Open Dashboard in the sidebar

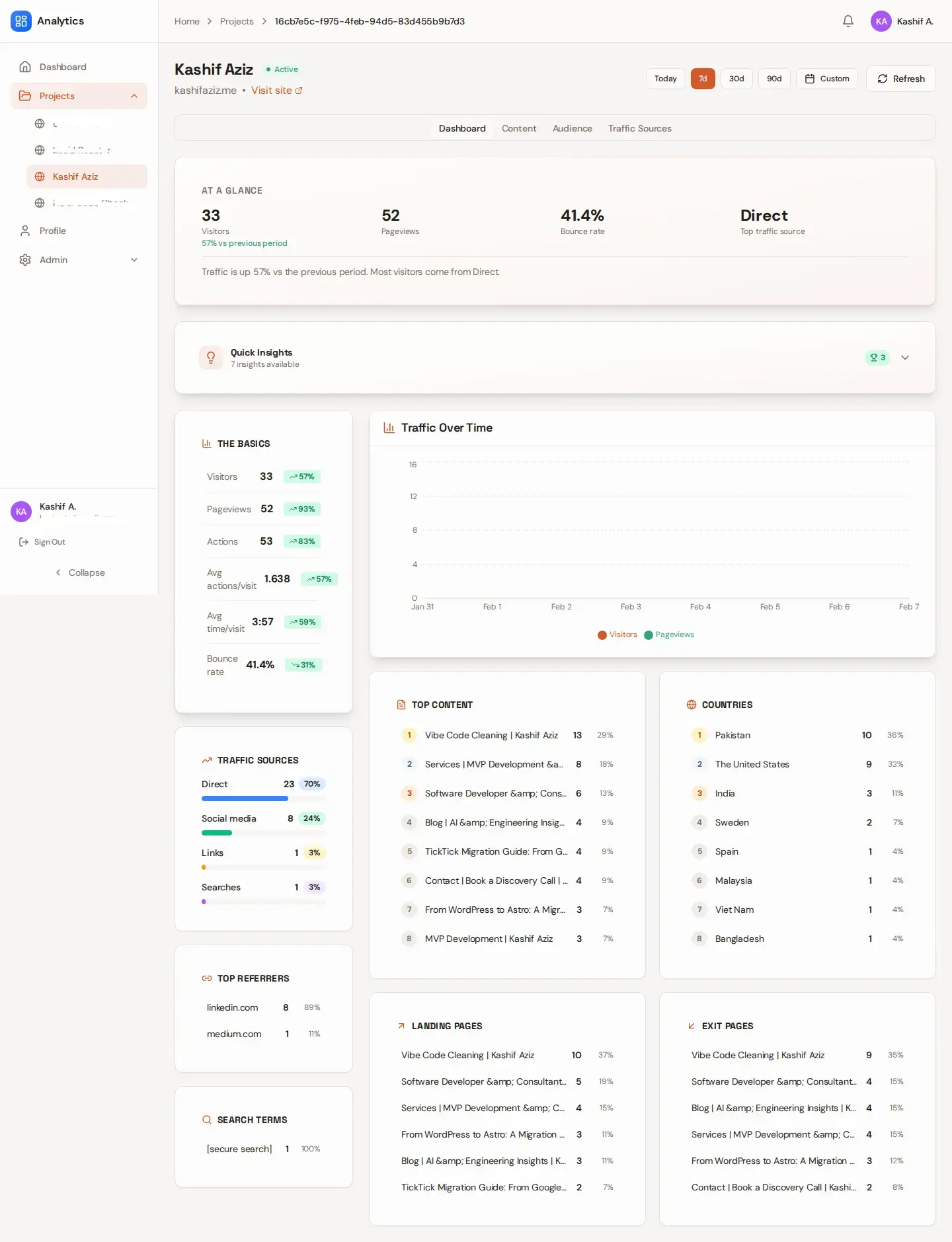click(x=79, y=67)
